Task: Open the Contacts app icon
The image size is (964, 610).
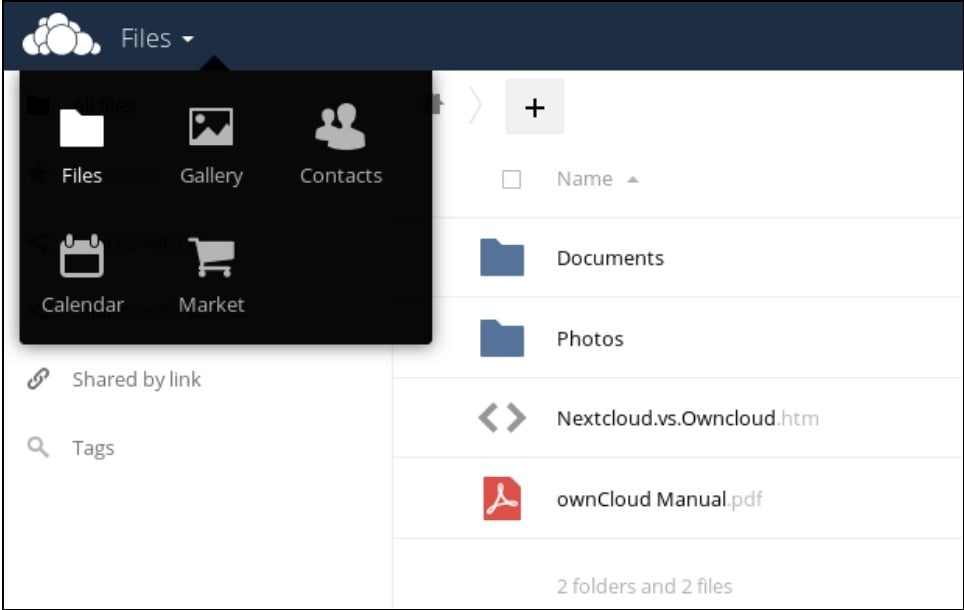Action: [x=341, y=126]
